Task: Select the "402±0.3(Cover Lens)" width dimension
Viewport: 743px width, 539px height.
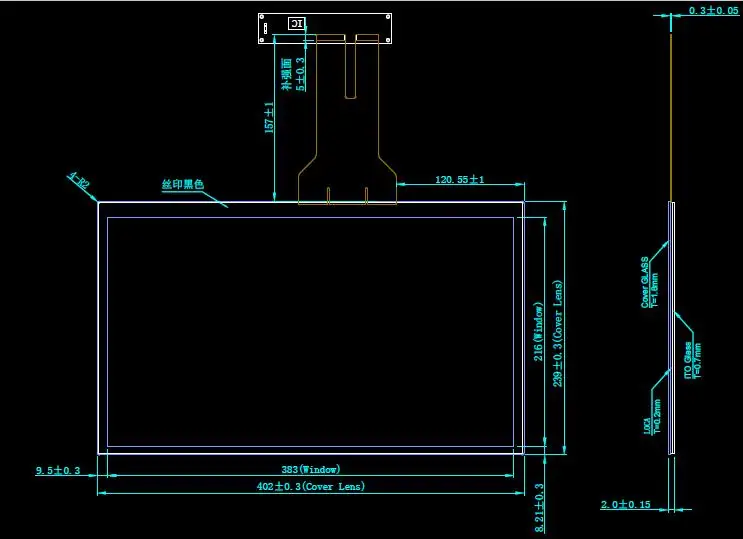Action: point(311,486)
